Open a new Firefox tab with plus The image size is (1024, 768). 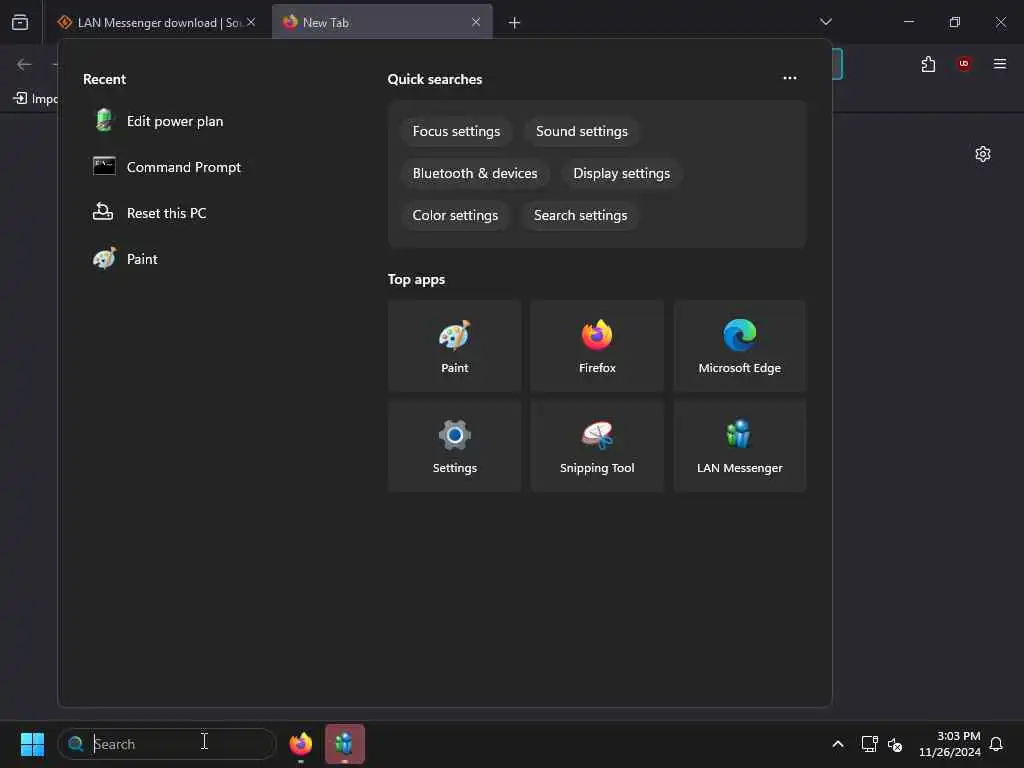click(x=514, y=23)
